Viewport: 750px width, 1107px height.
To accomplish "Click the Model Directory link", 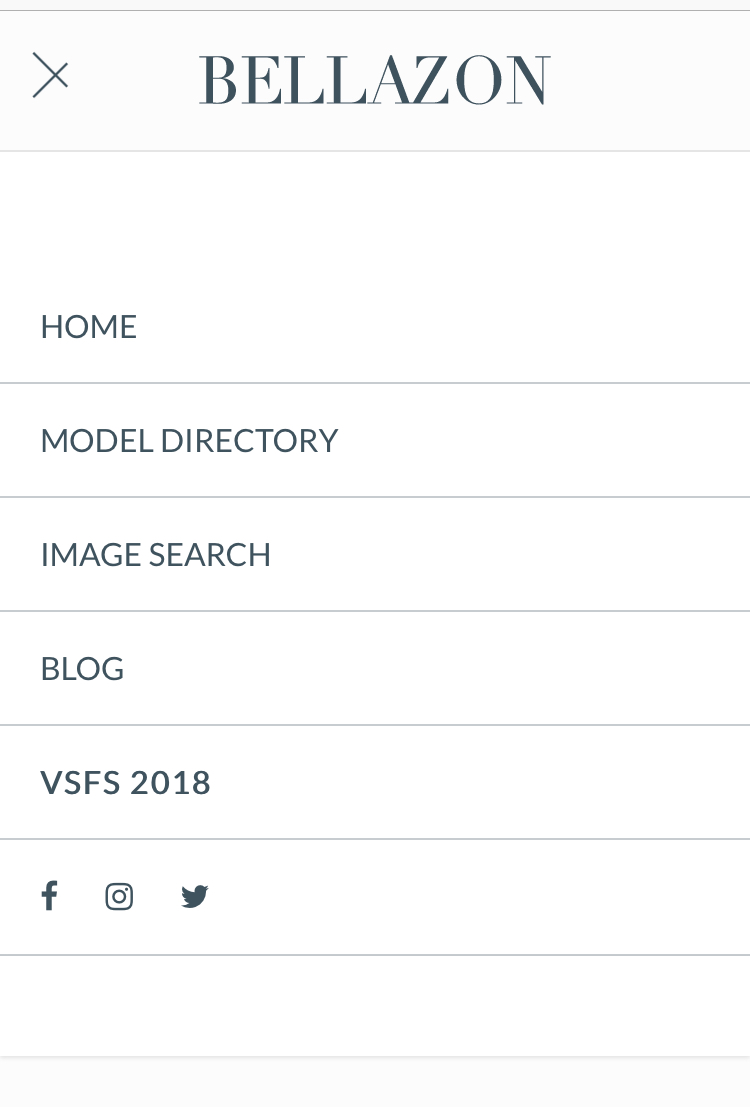I will 189,441.
